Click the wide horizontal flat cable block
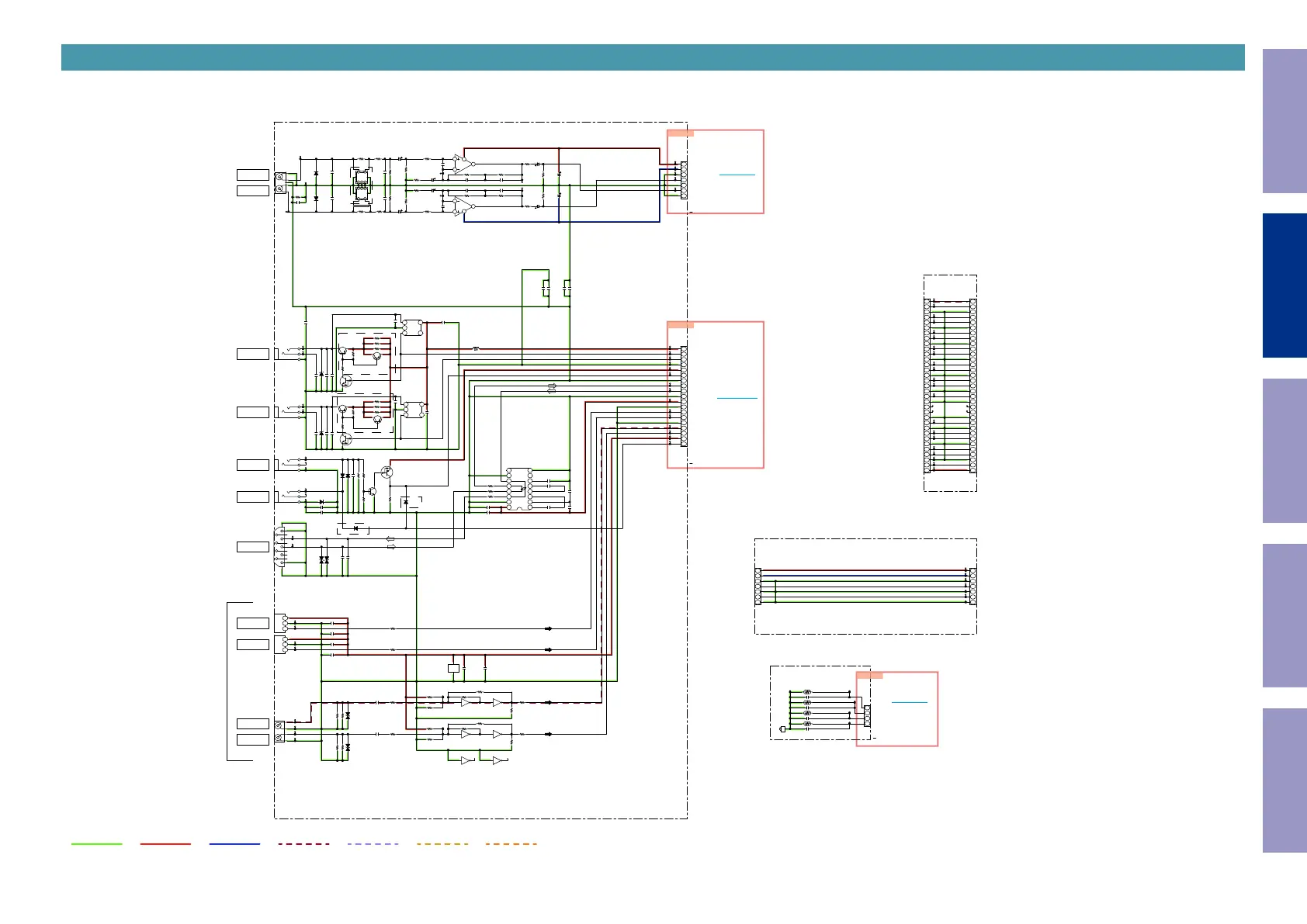The image size is (1307, 924). (x=865, y=586)
